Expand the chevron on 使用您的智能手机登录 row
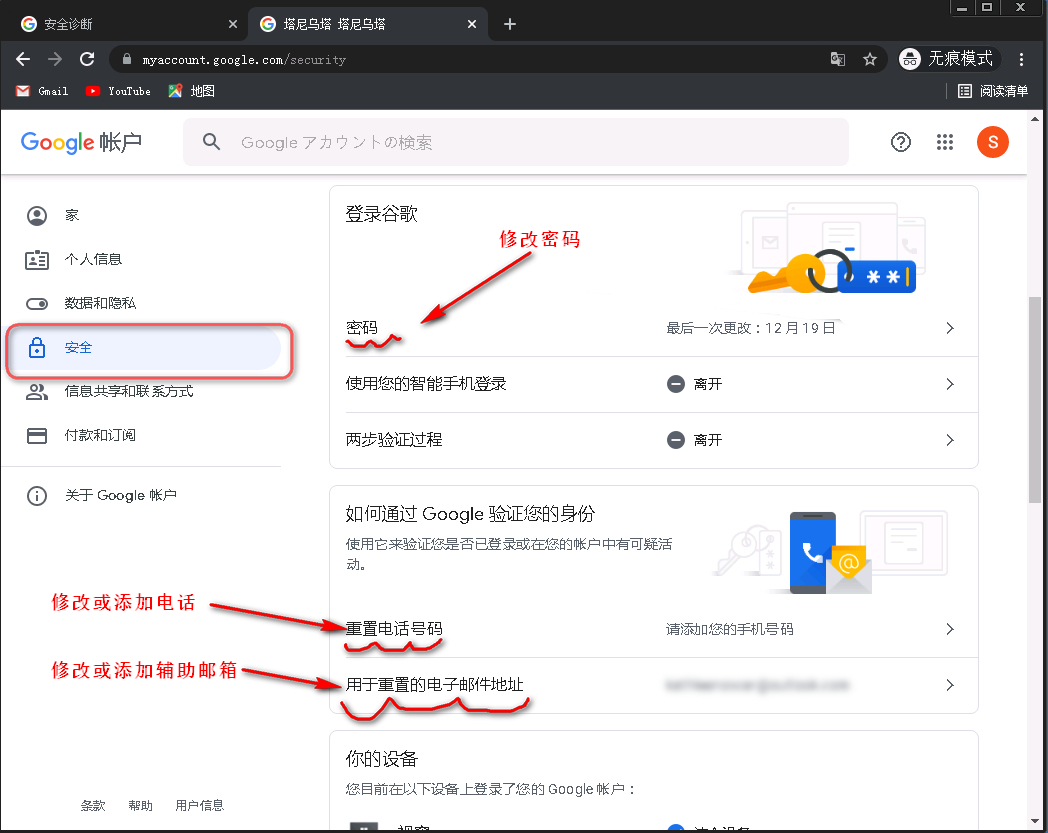The width and height of the screenshot is (1048, 833). (x=950, y=384)
